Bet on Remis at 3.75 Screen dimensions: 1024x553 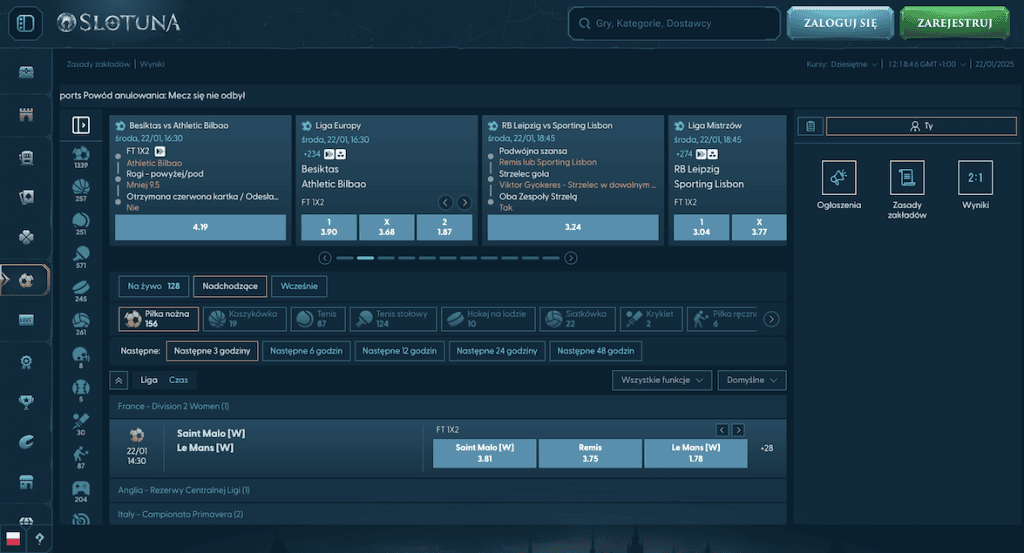tap(590, 453)
